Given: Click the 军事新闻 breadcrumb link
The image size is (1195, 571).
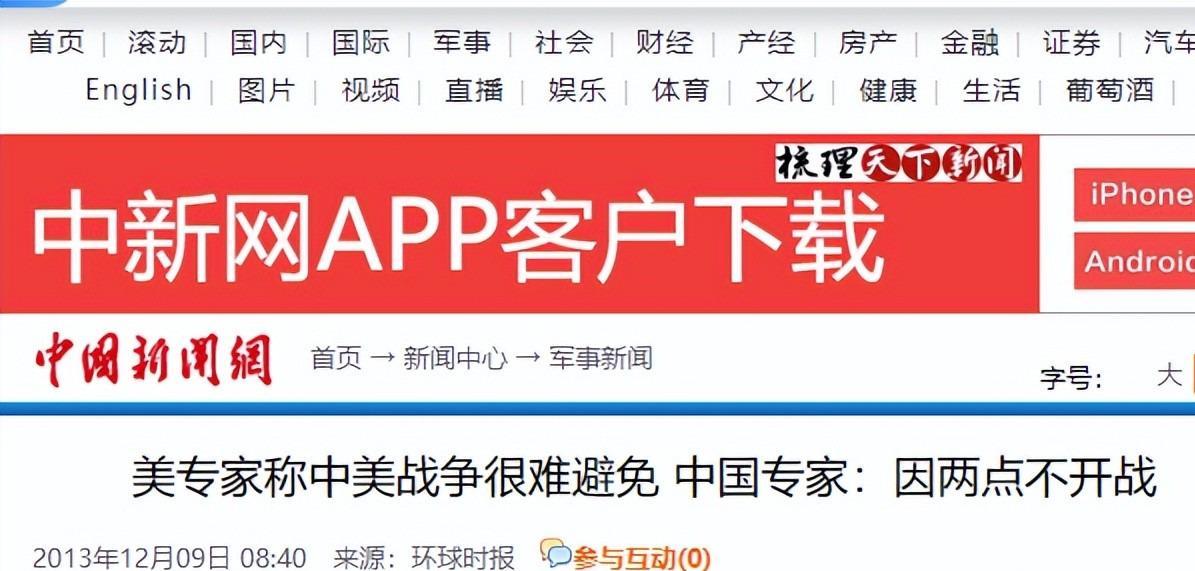Looking at the screenshot, I should tap(601, 358).
